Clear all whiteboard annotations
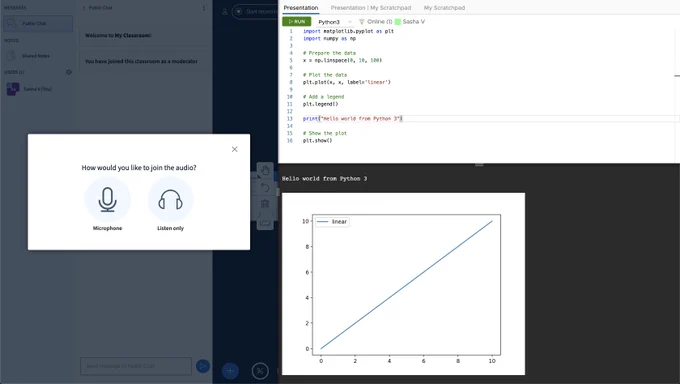The image size is (680, 384). point(265,204)
